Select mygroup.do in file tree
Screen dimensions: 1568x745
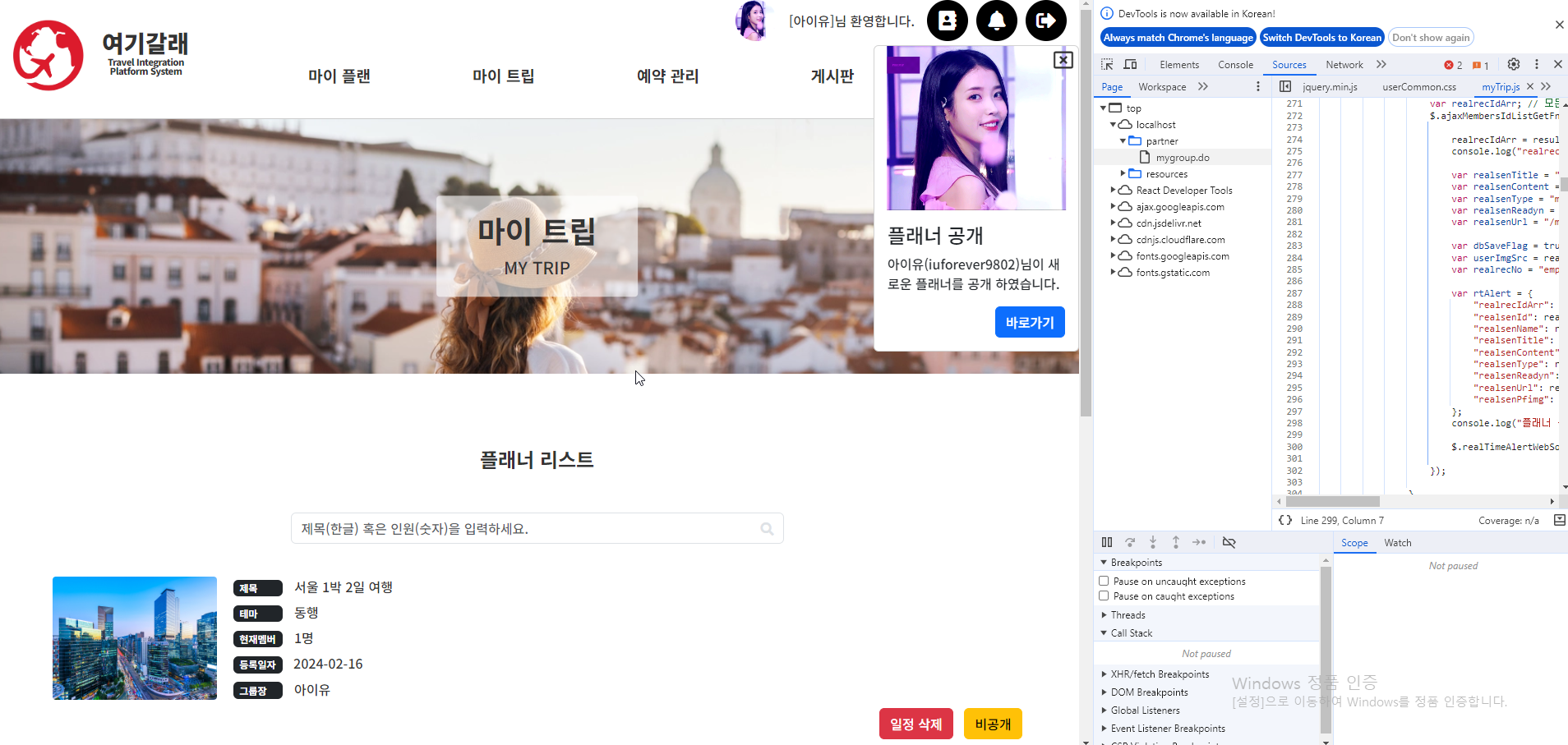point(1182,158)
